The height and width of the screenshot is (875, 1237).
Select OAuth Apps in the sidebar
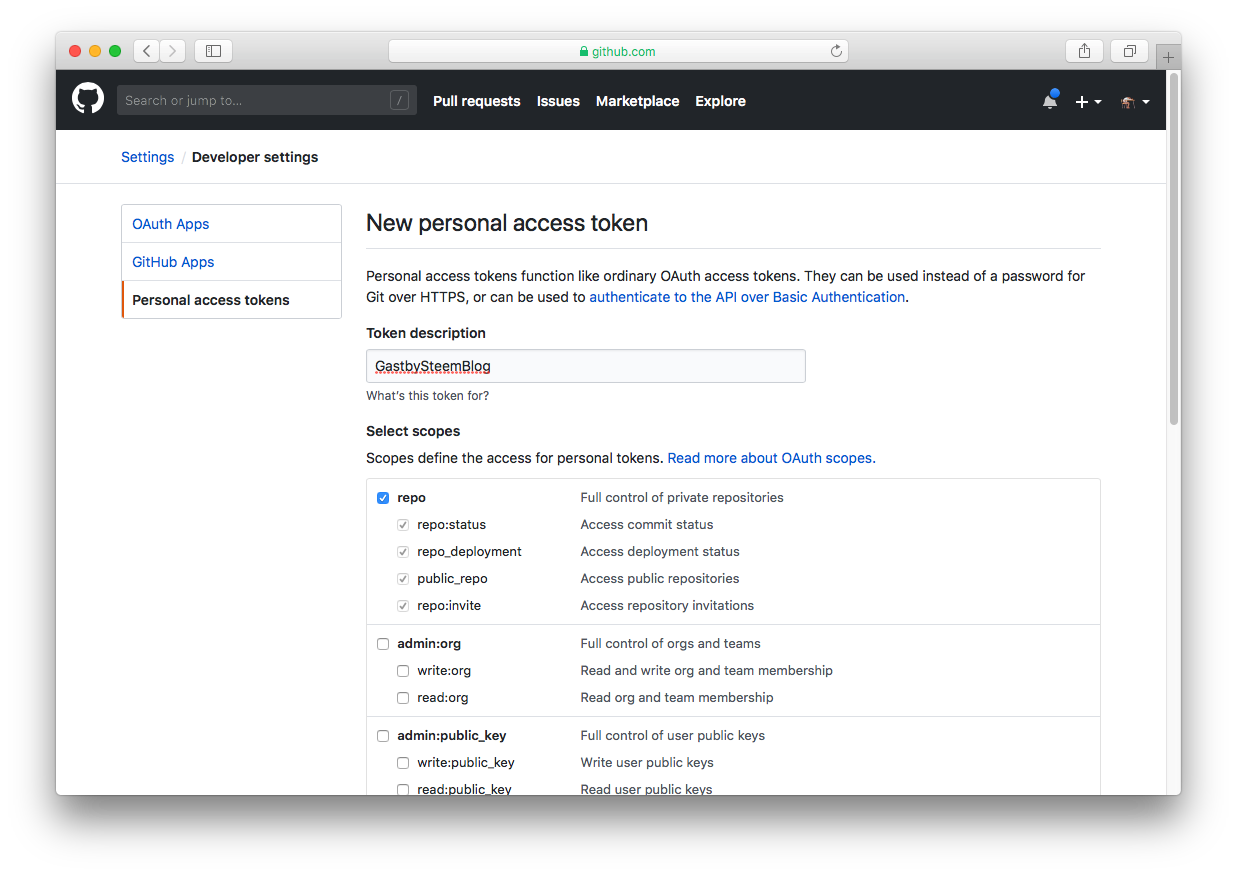[x=171, y=224]
